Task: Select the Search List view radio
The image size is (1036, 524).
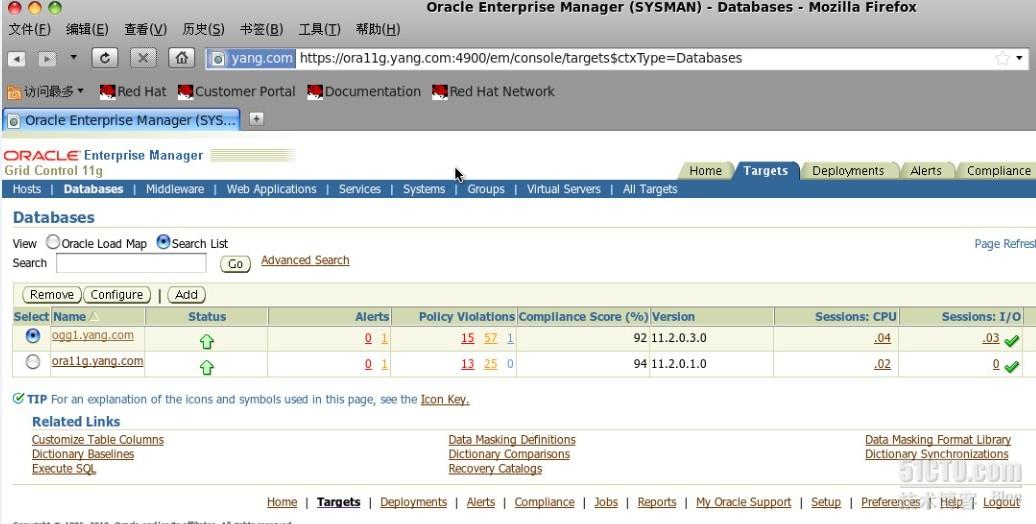Action: 163,243
